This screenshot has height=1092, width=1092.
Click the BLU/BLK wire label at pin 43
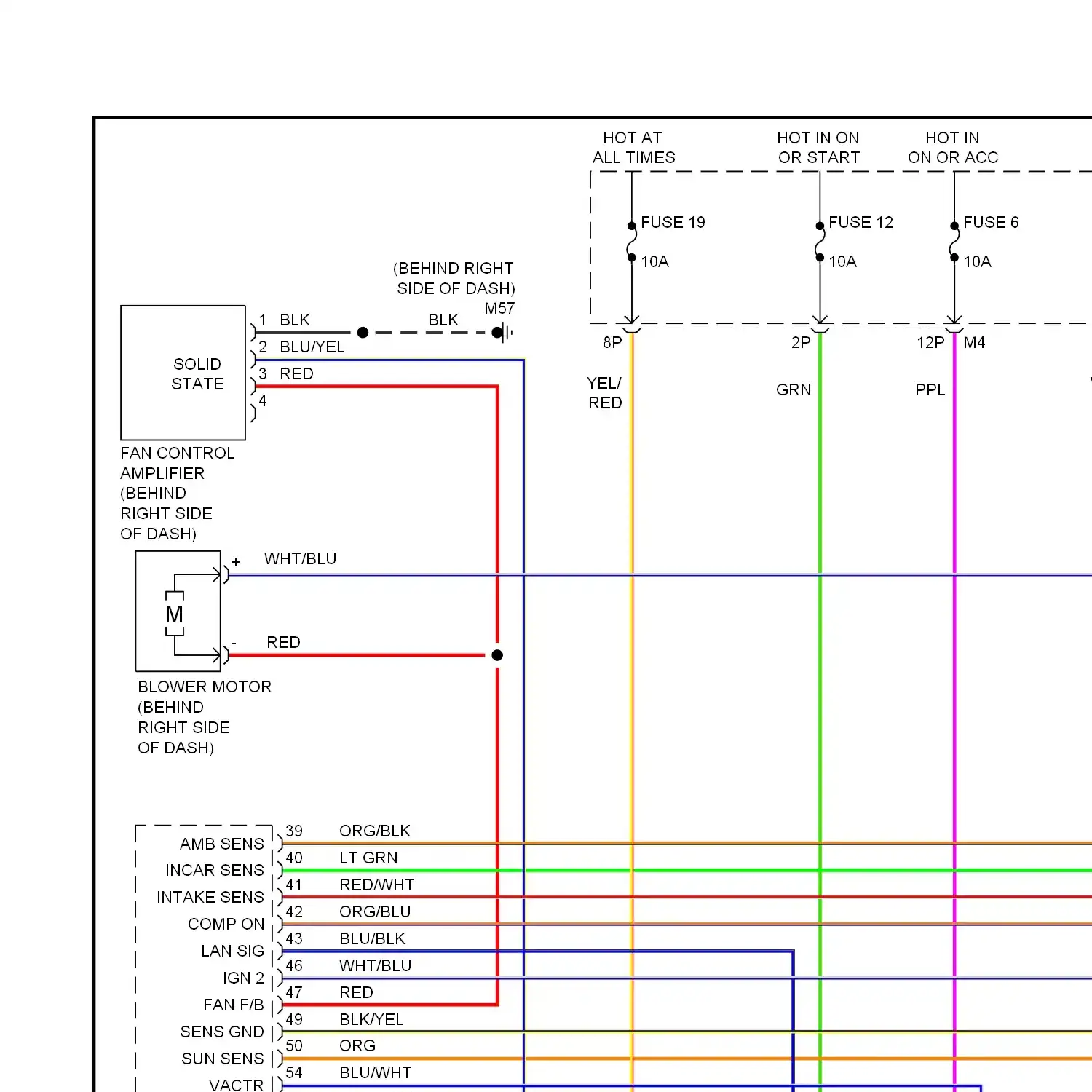tap(373, 939)
